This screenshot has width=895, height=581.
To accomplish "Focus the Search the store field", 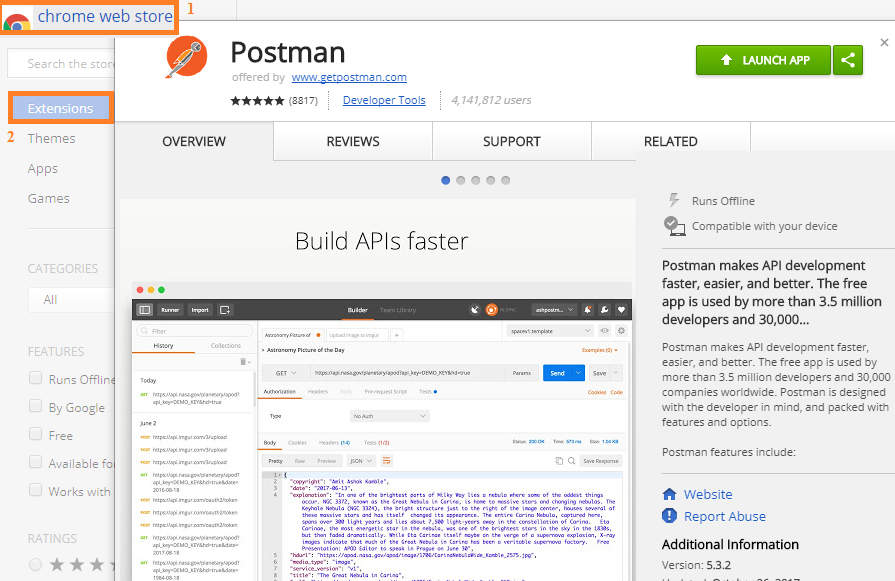I will pos(61,63).
